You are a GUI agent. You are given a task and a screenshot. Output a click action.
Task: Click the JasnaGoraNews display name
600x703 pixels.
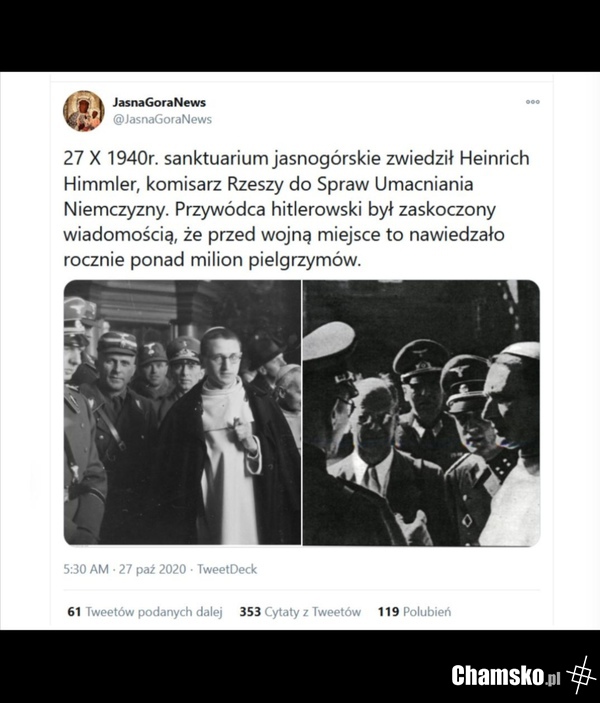pyautogui.click(x=159, y=102)
